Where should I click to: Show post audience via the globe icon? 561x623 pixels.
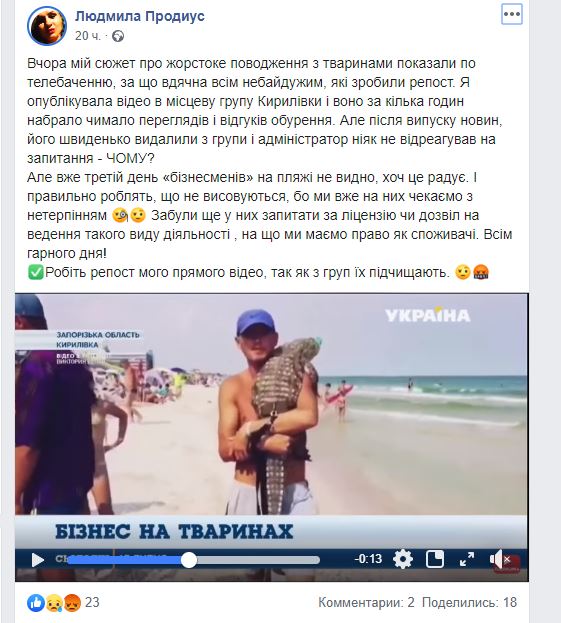tap(118, 37)
